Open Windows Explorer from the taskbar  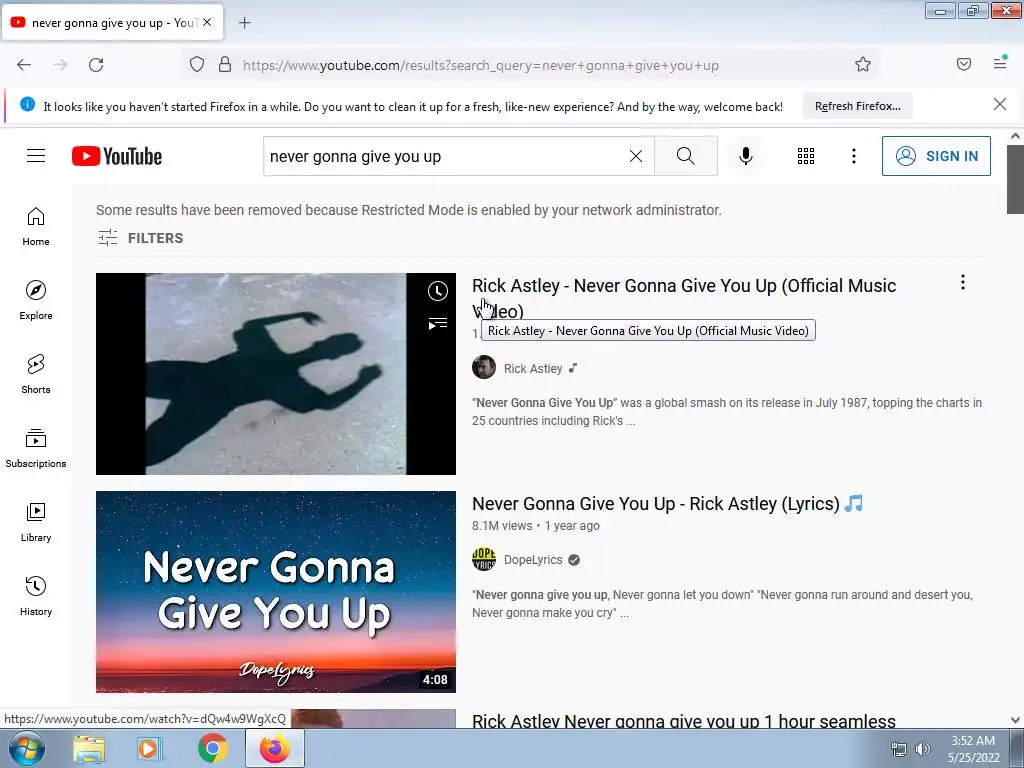89,748
